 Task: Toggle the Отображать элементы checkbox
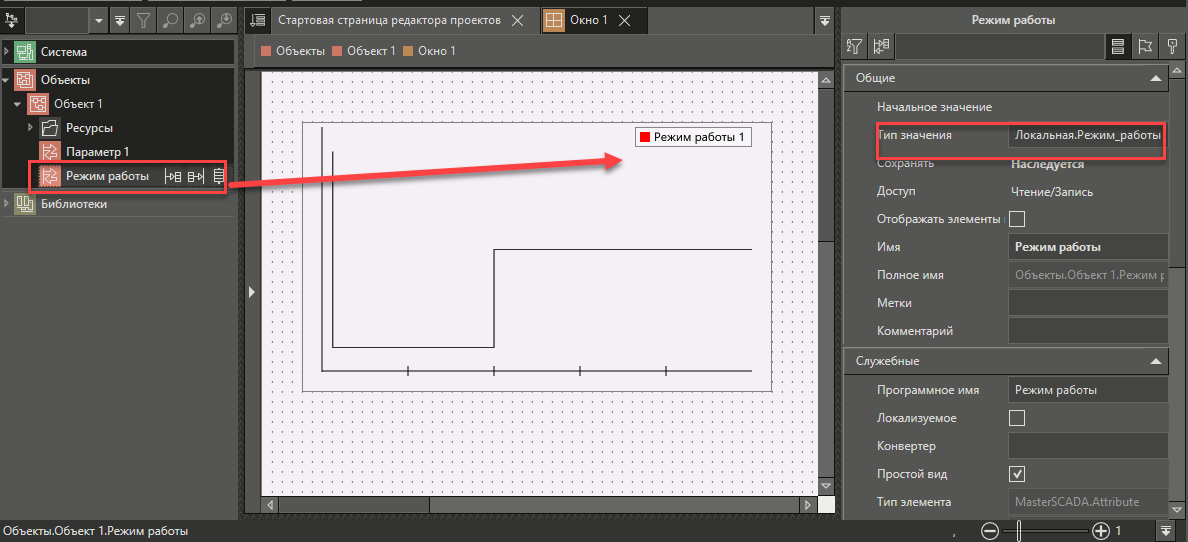pyautogui.click(x=1017, y=219)
